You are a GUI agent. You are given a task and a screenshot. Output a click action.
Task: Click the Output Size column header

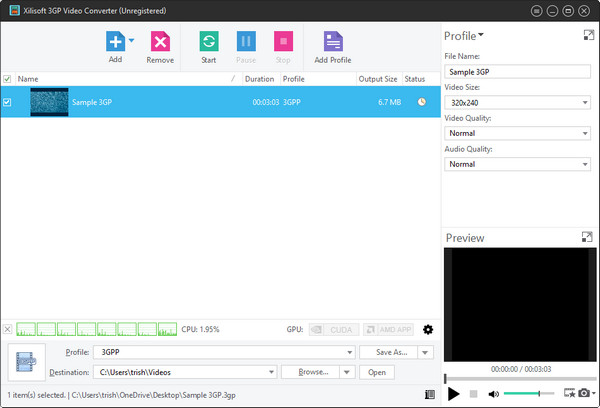[378, 79]
